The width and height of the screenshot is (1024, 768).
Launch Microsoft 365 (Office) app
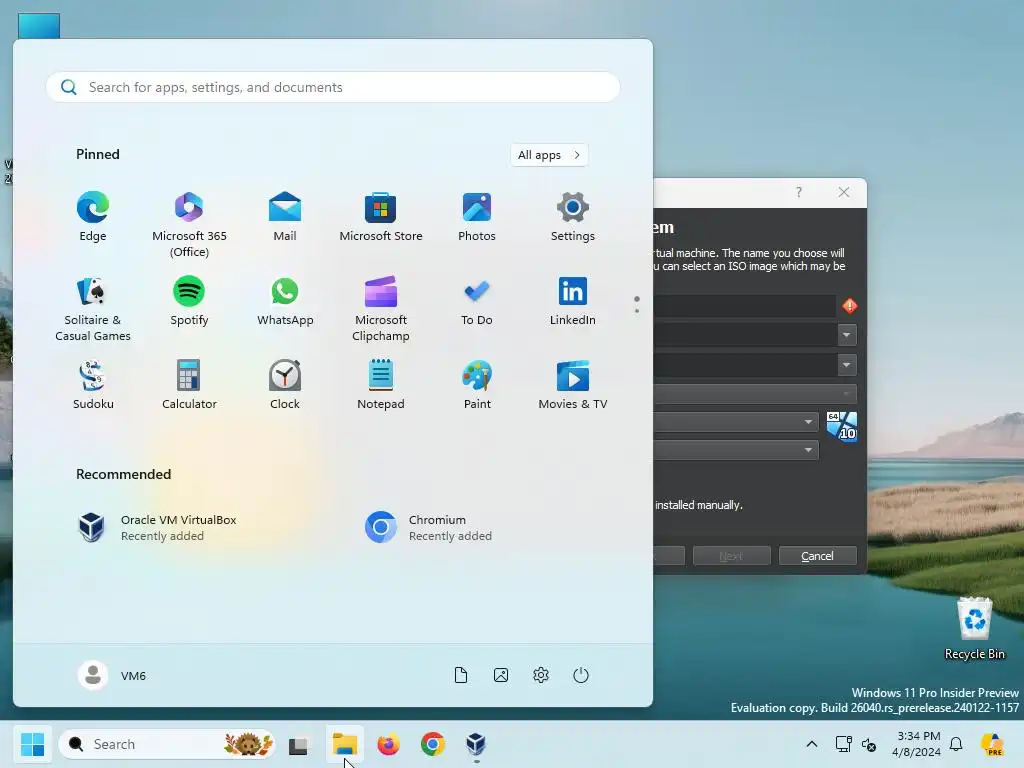click(189, 225)
